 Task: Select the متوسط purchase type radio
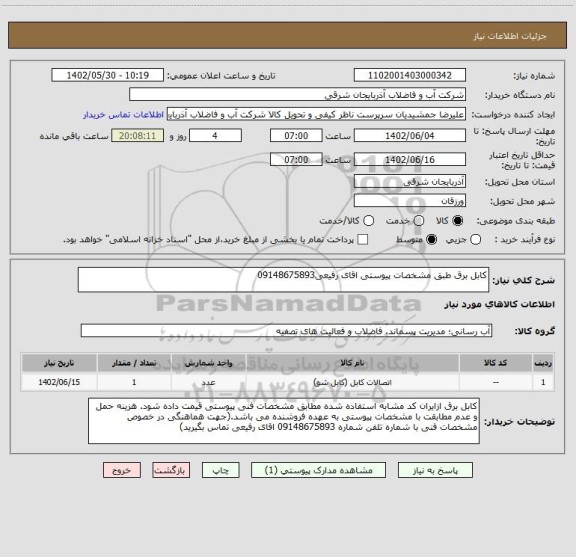pyautogui.click(x=431, y=240)
